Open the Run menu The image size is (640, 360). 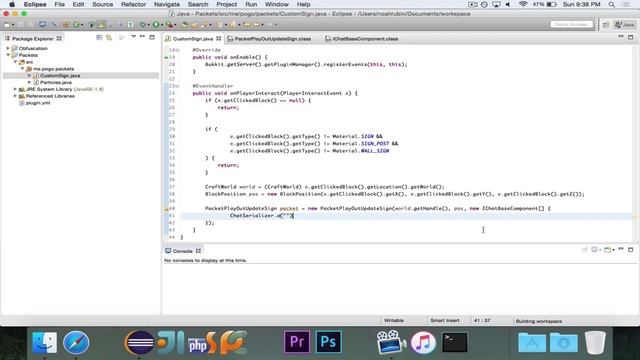point(251,4)
